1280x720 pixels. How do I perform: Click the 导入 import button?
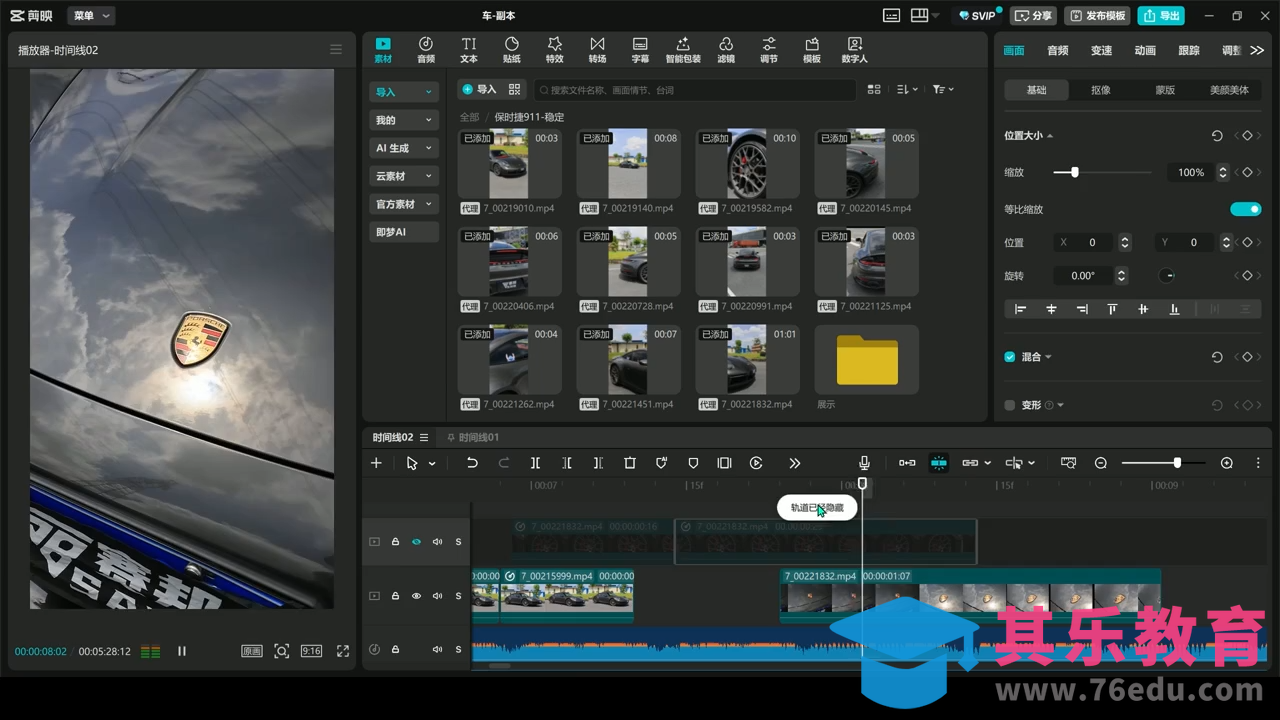click(479, 90)
